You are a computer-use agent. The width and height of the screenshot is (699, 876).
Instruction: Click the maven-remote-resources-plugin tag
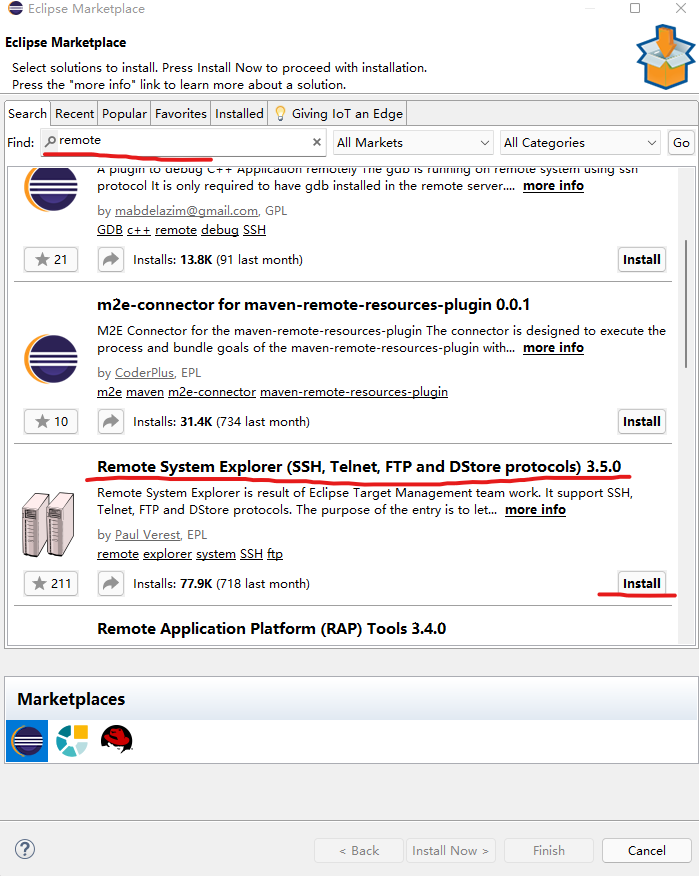354,392
